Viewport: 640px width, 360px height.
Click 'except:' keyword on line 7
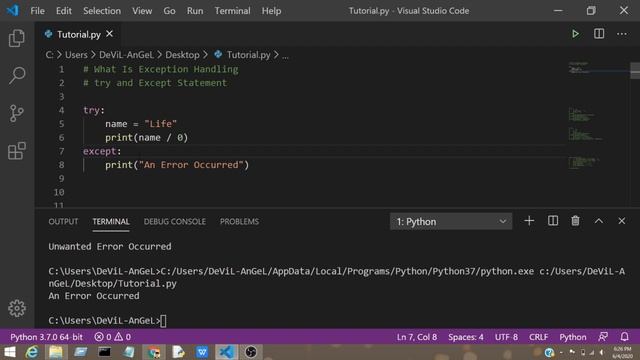tap(102, 151)
